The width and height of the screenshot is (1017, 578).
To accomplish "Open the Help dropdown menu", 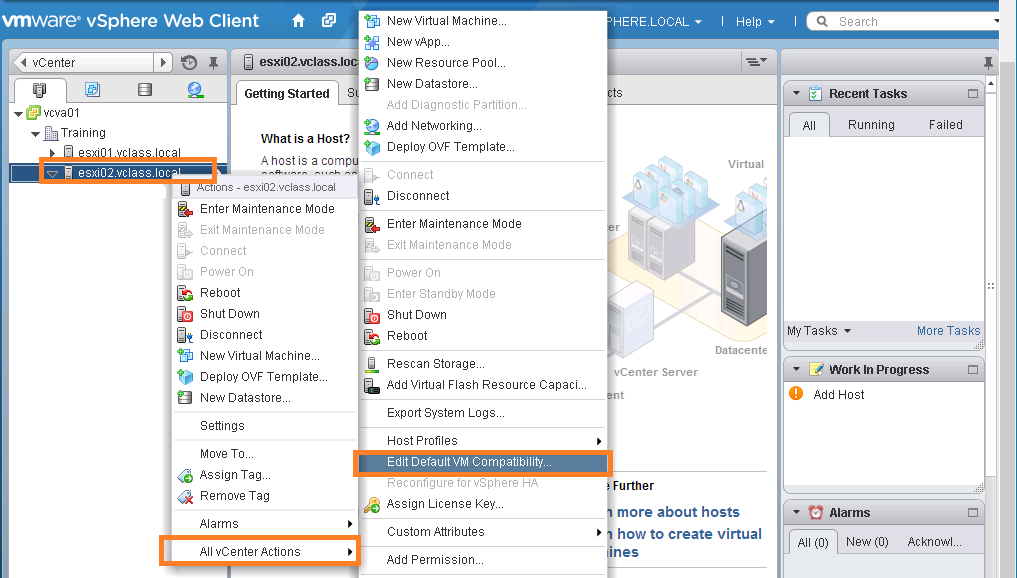I will (x=755, y=21).
